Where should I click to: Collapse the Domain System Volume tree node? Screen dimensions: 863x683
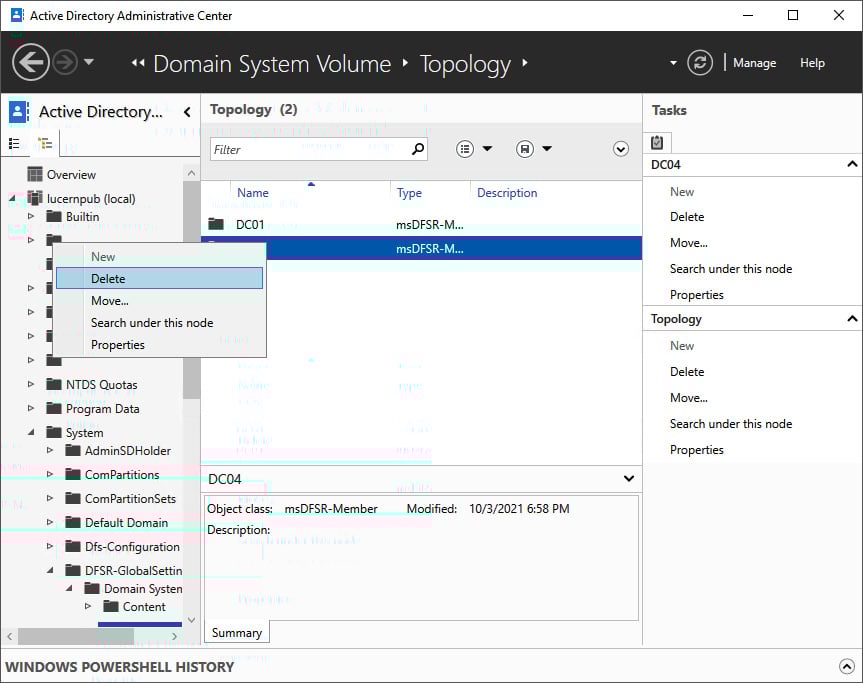click(x=69, y=588)
